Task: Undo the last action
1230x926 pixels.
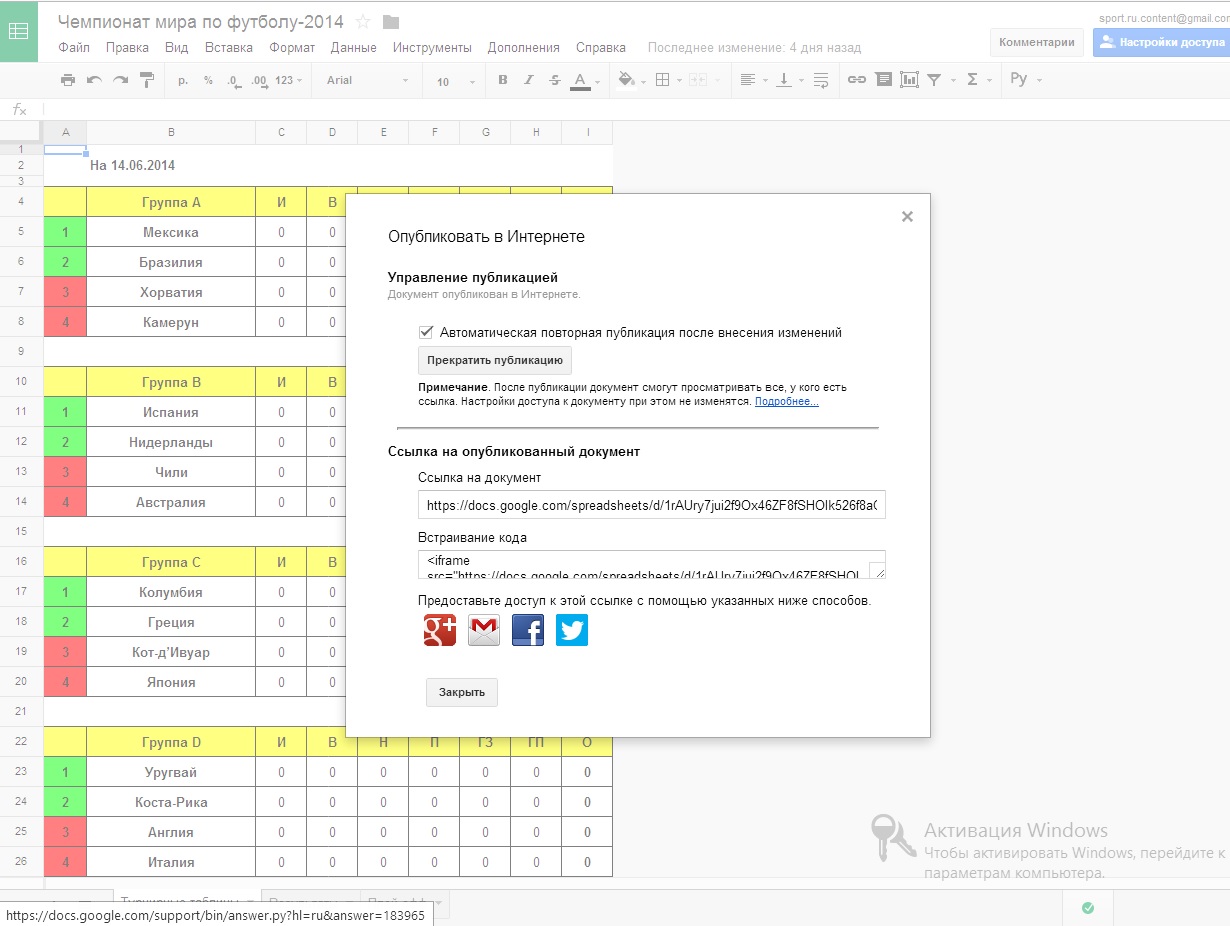Action: coord(94,80)
